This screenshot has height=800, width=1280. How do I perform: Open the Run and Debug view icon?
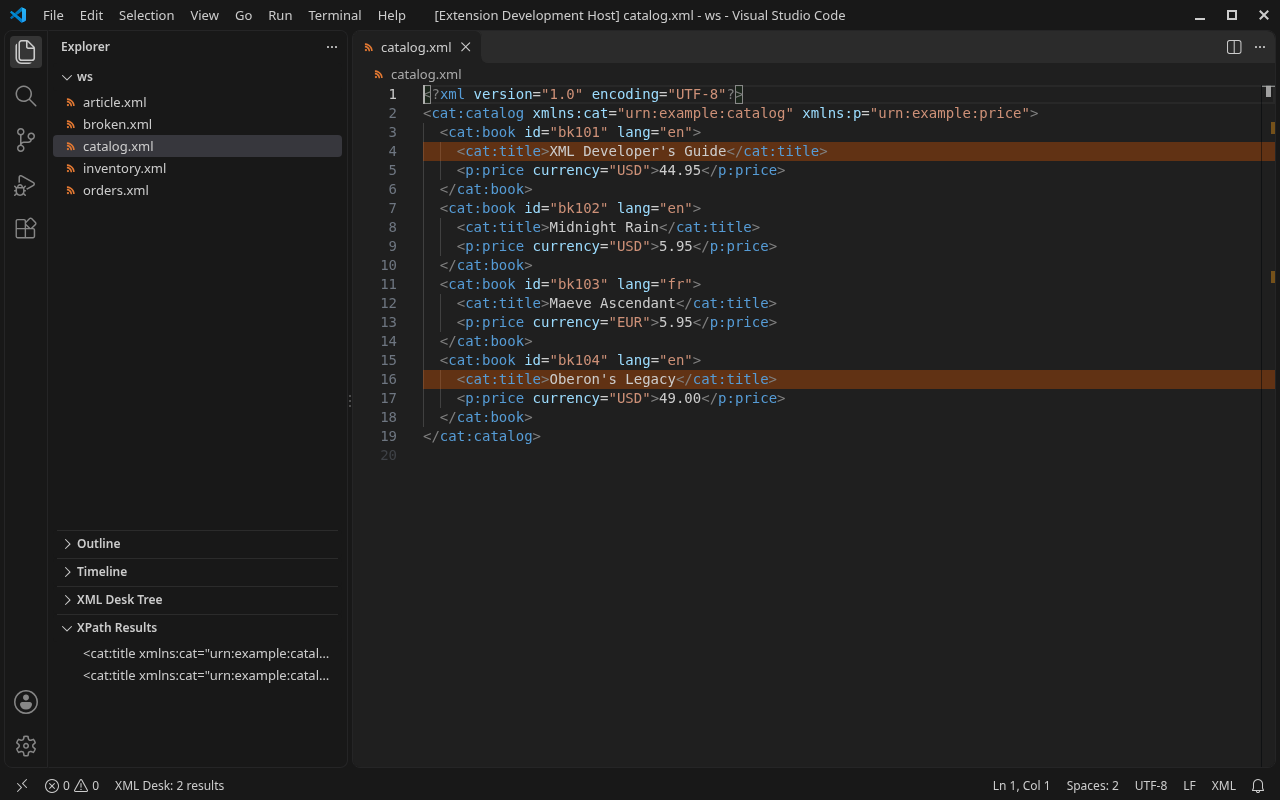tap(26, 185)
